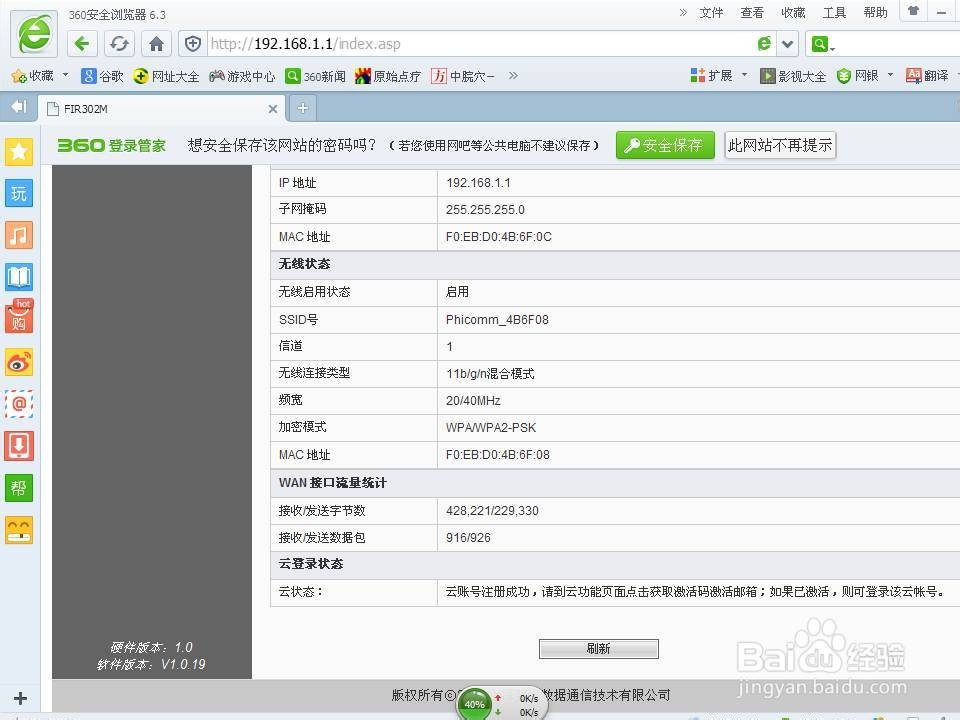Click the subnet mask value 255.255.255.0
The width and height of the screenshot is (960, 720).
coord(485,210)
